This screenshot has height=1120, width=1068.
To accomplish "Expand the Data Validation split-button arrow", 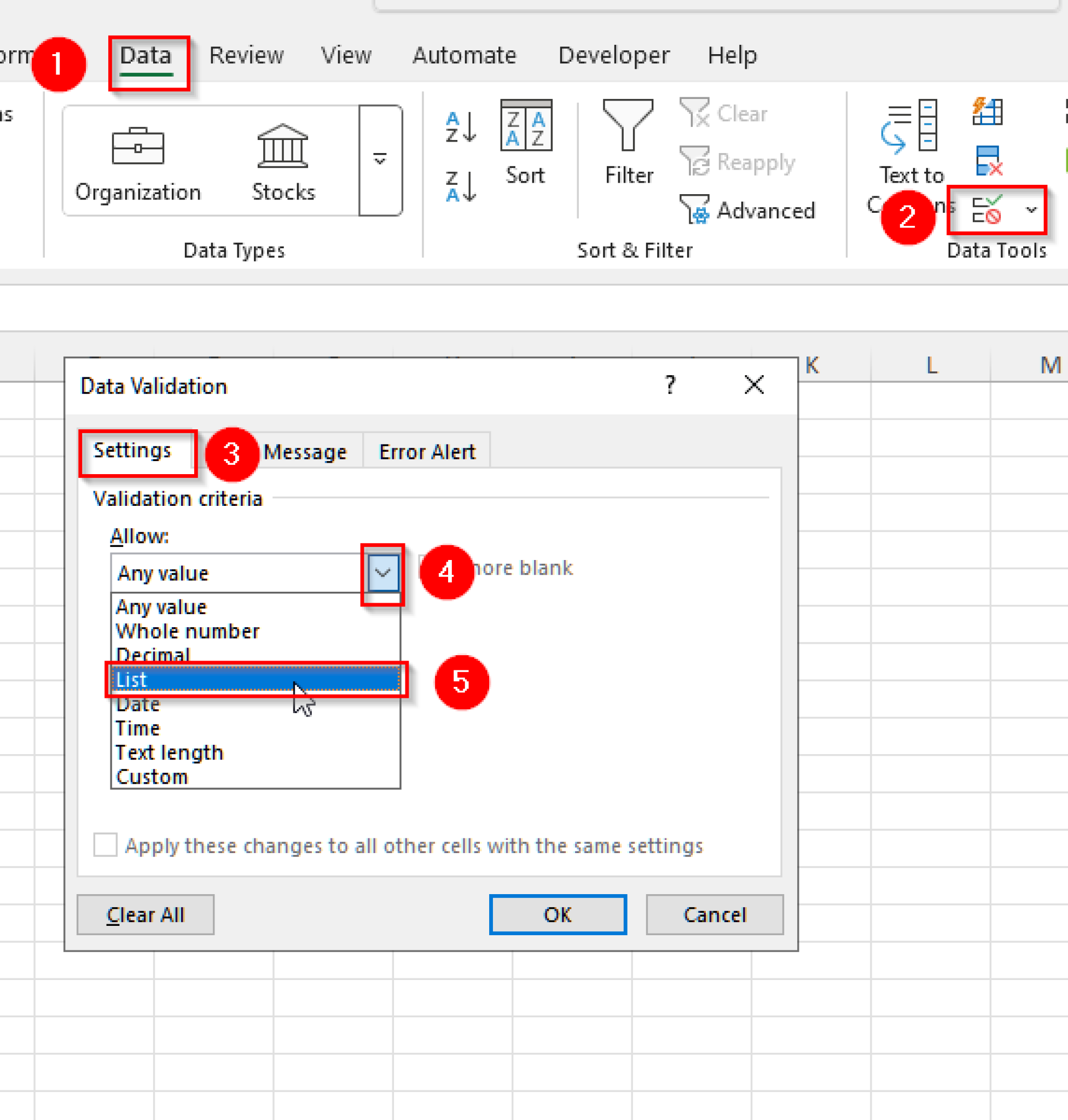I will click(x=1031, y=211).
